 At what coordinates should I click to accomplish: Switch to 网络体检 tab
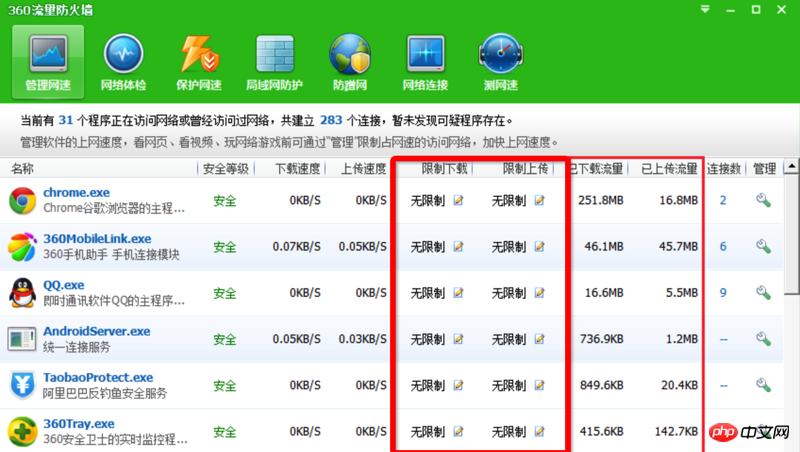(x=123, y=62)
